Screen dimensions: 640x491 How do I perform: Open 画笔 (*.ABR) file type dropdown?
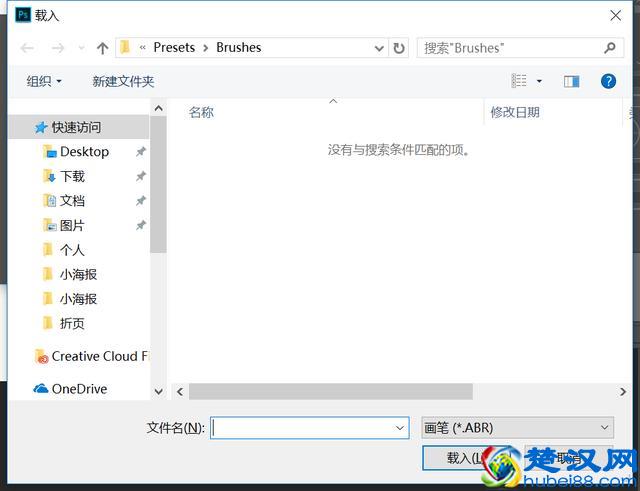tap(518, 428)
